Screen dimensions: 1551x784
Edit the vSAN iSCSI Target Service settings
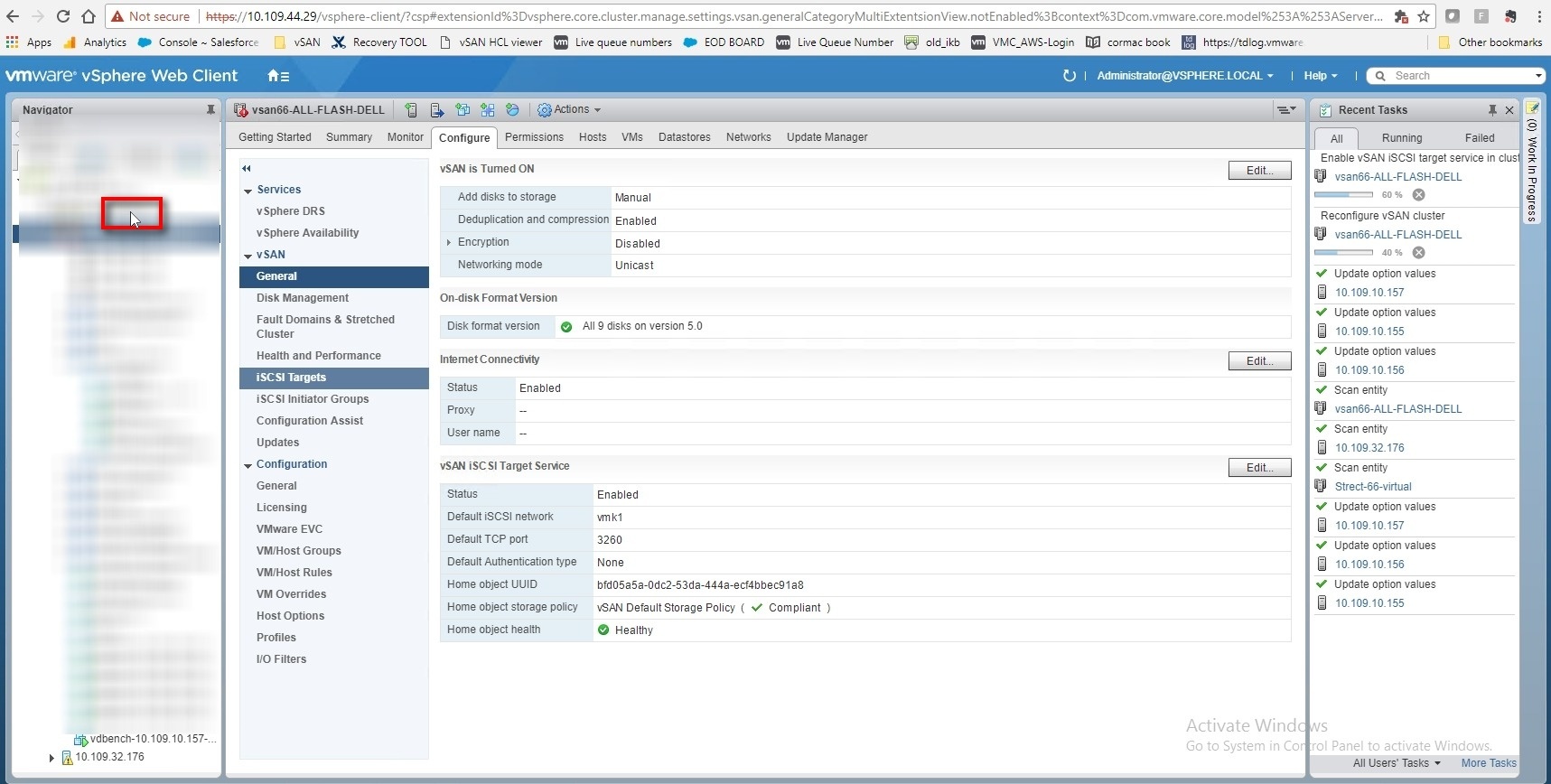pos(1259,468)
